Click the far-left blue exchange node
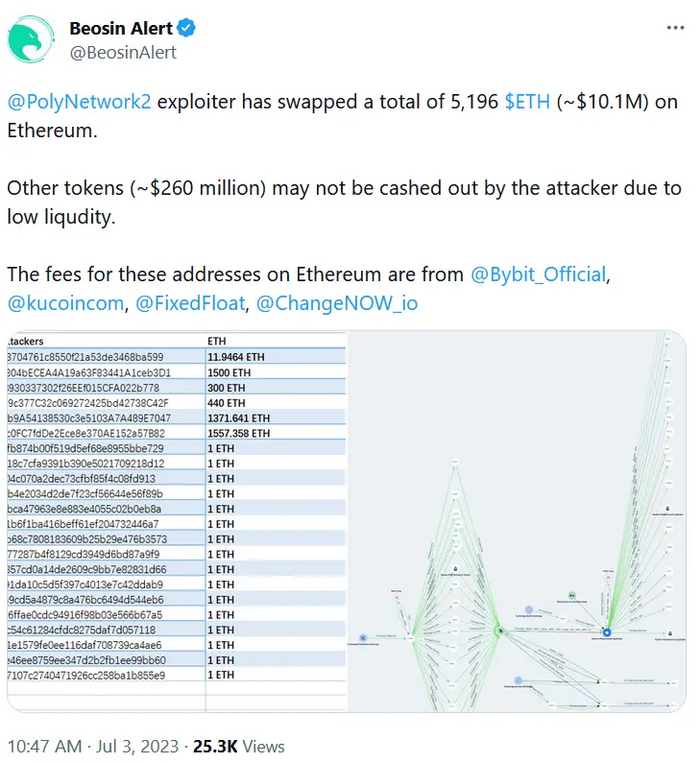700x763 pixels. (361, 637)
